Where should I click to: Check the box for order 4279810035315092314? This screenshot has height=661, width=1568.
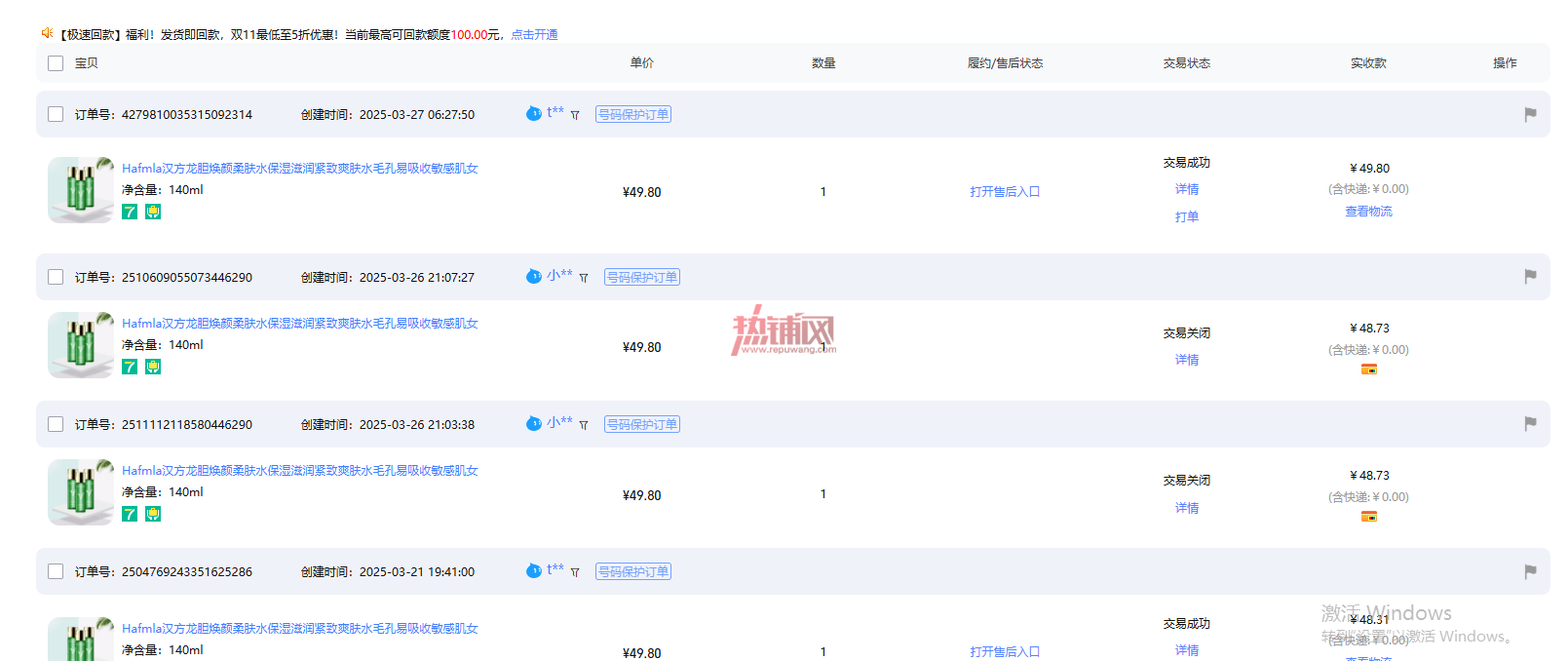pos(56,114)
